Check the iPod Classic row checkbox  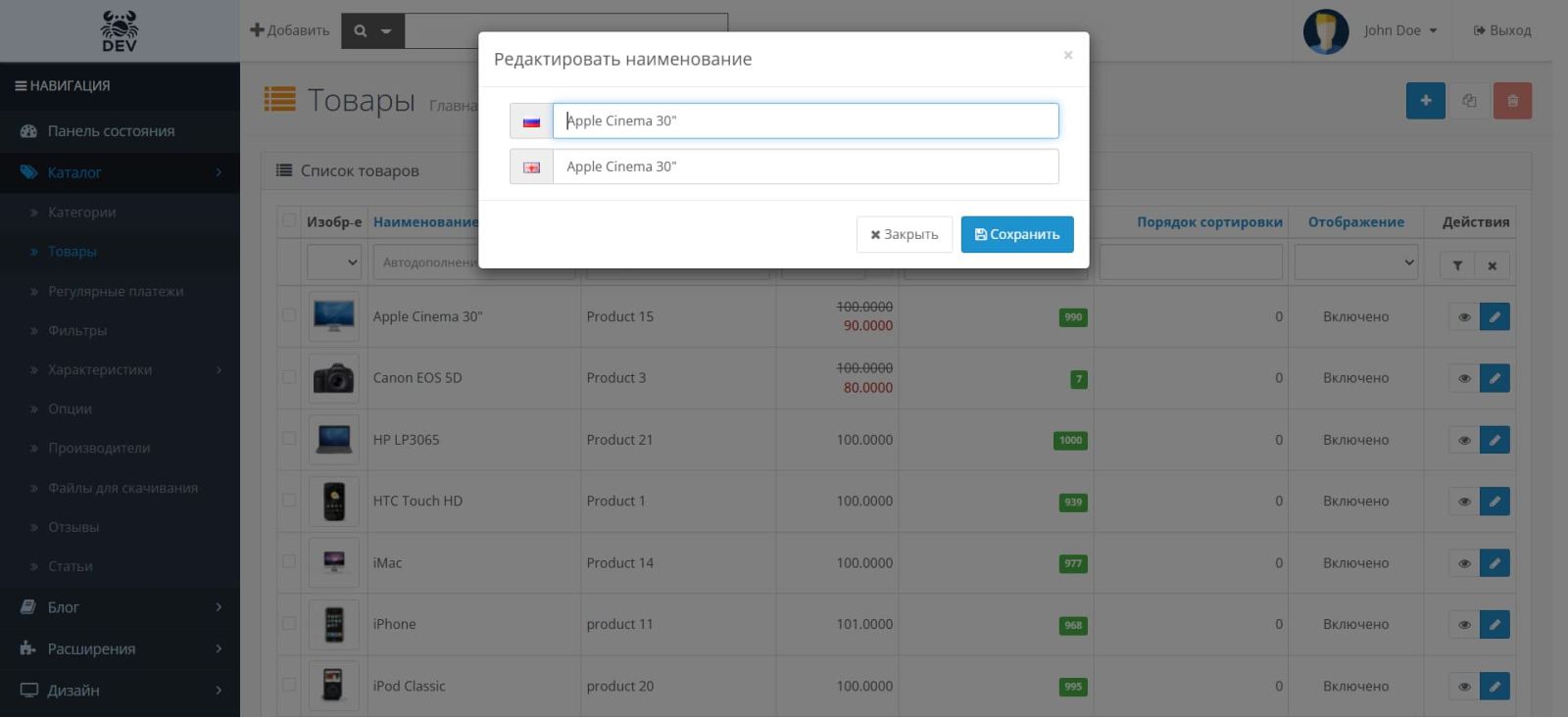point(289,685)
